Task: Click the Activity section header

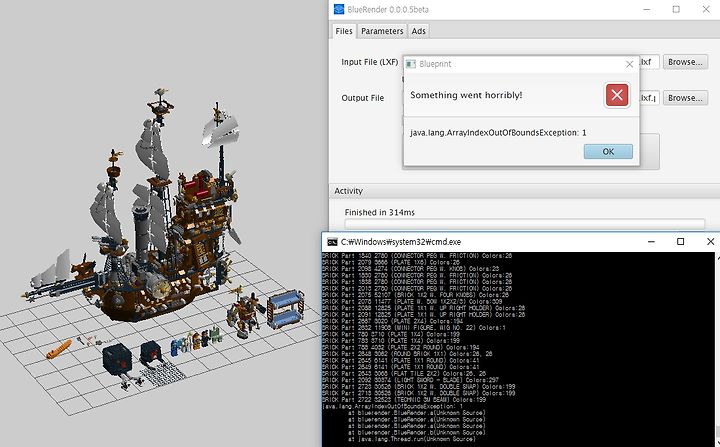Action: pyautogui.click(x=525, y=191)
